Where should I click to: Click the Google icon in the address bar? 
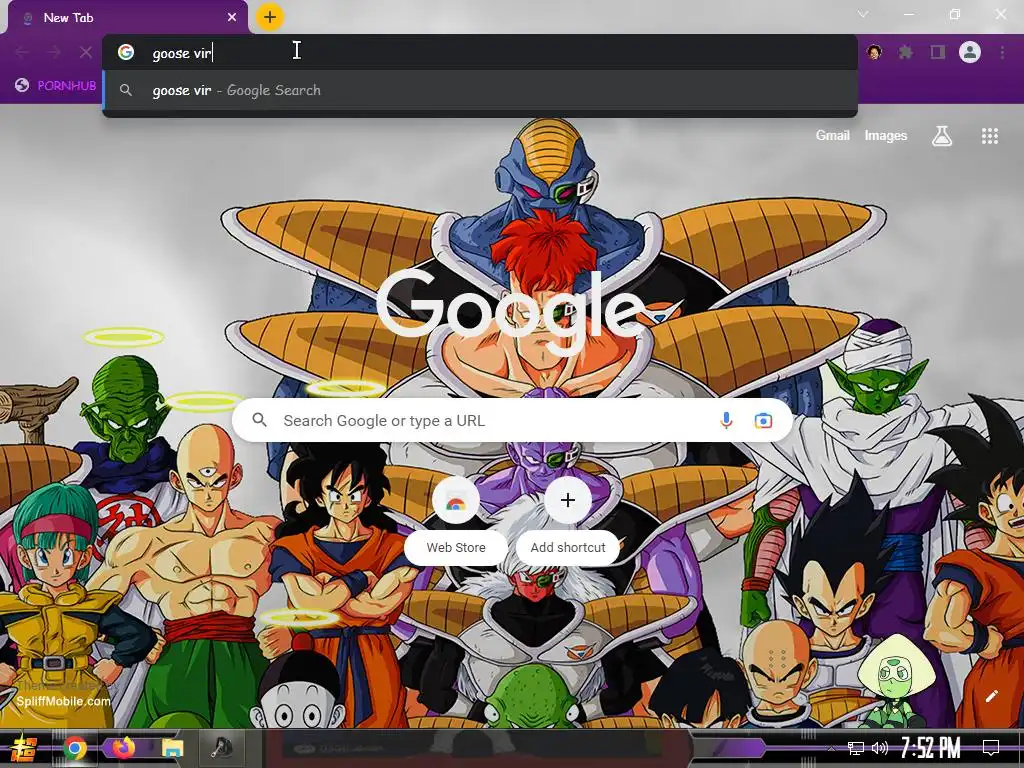(x=126, y=52)
